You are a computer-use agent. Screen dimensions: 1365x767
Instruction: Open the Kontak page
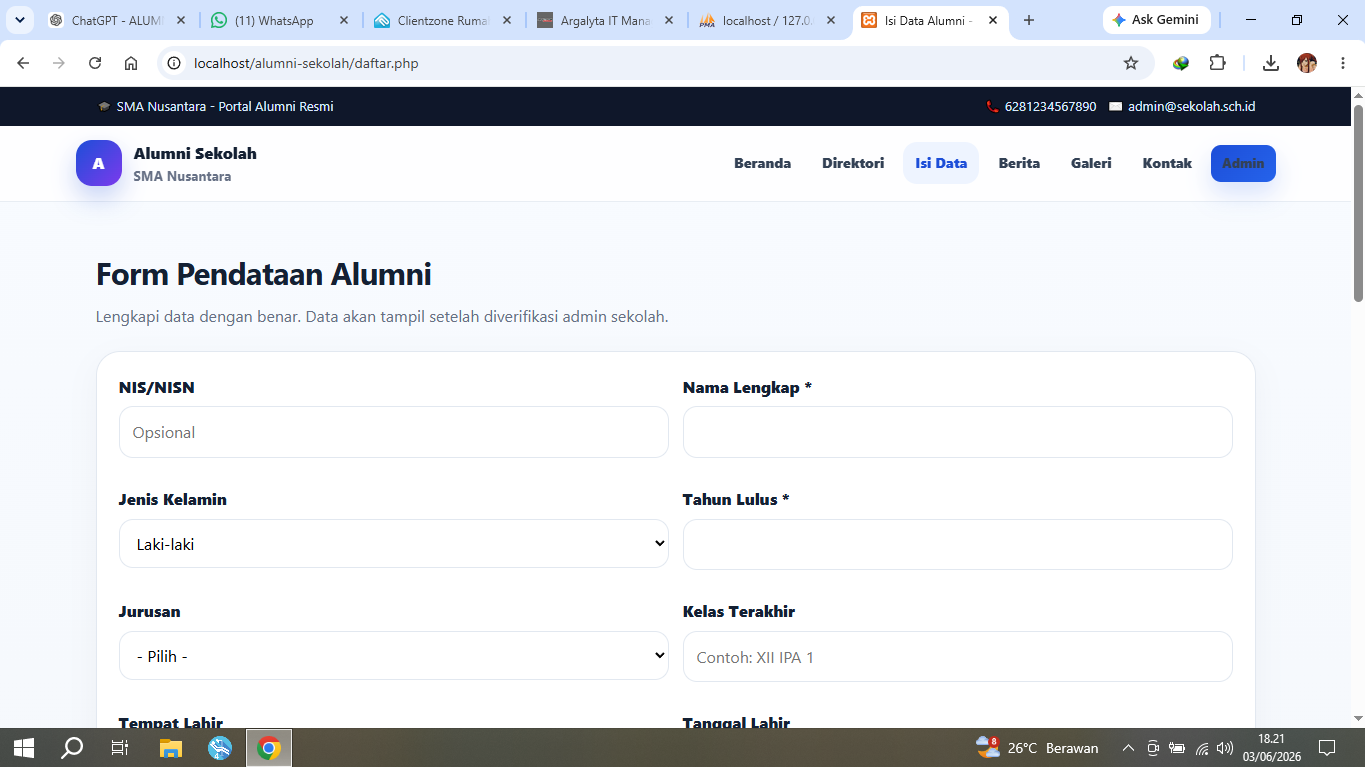tap(1167, 163)
